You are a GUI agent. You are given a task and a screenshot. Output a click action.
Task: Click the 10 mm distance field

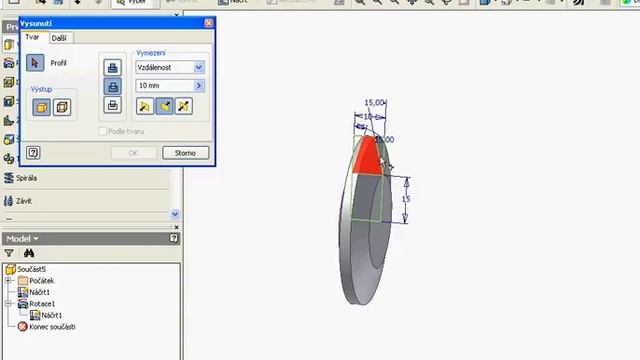click(x=165, y=86)
